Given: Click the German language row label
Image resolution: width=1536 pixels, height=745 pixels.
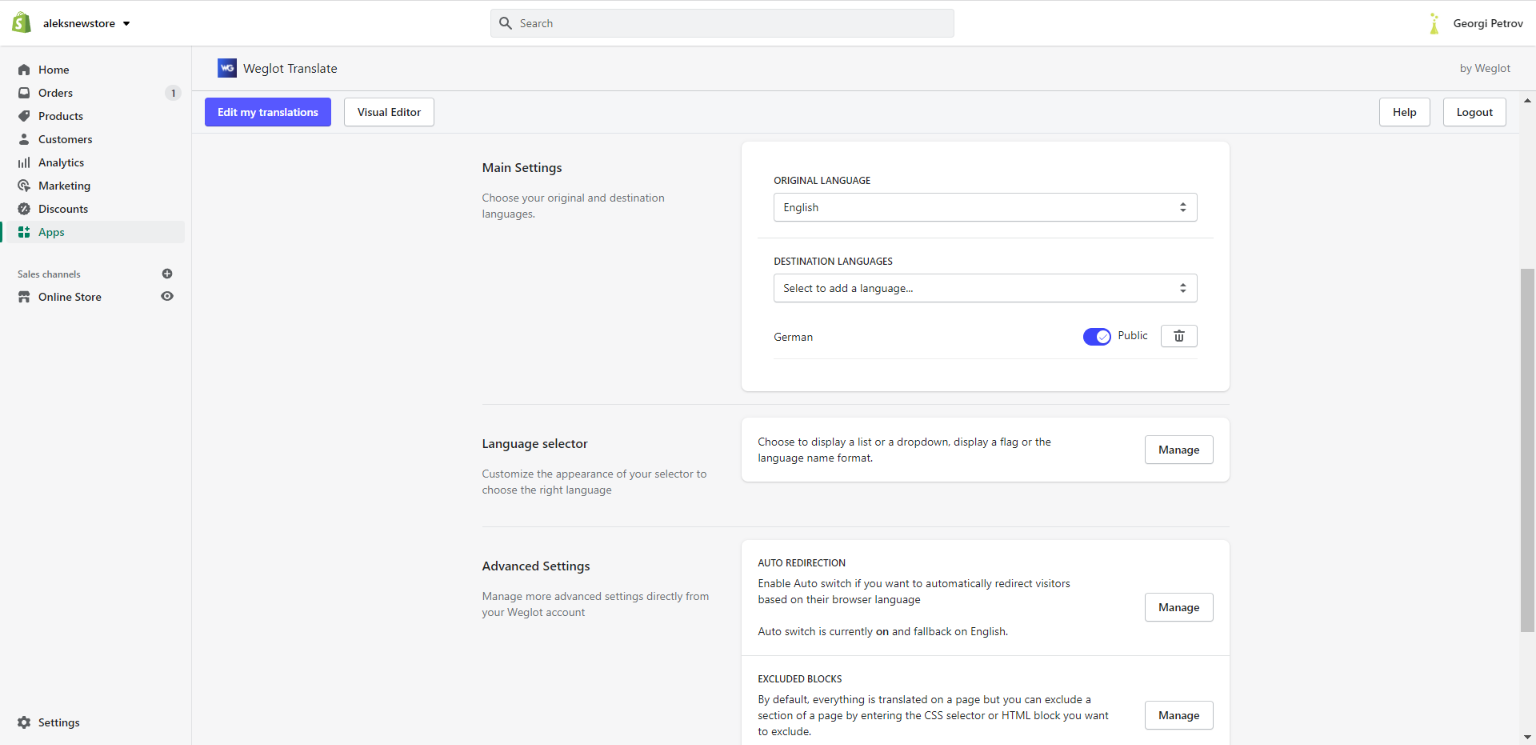Looking at the screenshot, I should tap(793, 337).
